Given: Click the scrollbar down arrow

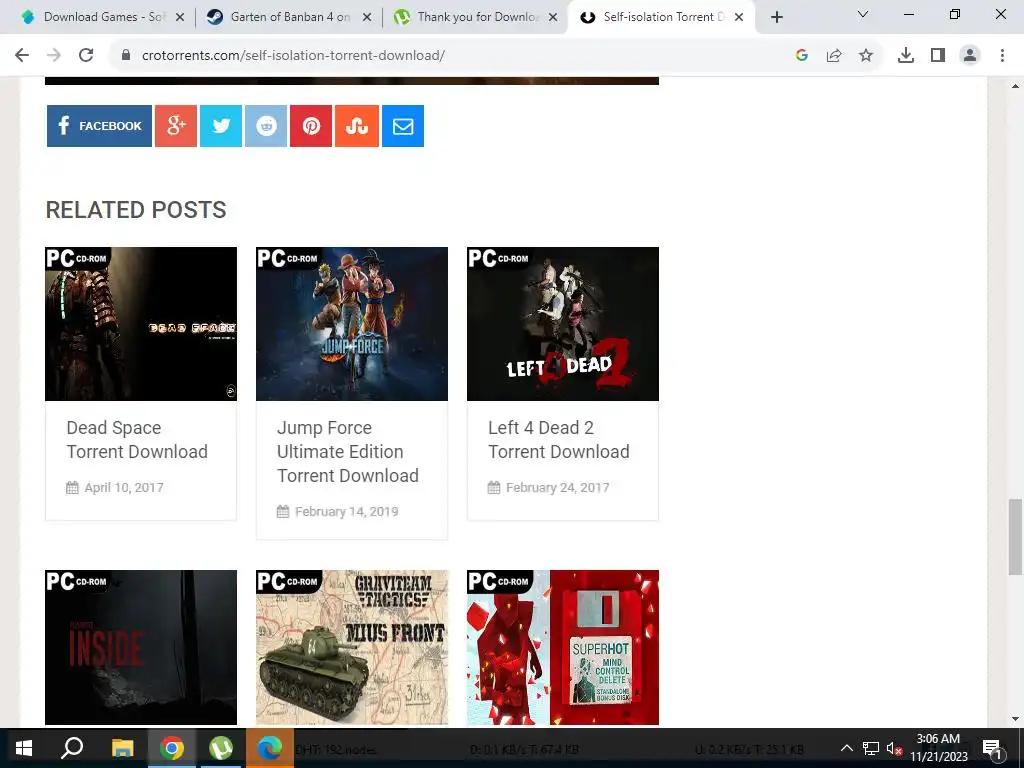Looking at the screenshot, I should click(x=1015, y=719).
